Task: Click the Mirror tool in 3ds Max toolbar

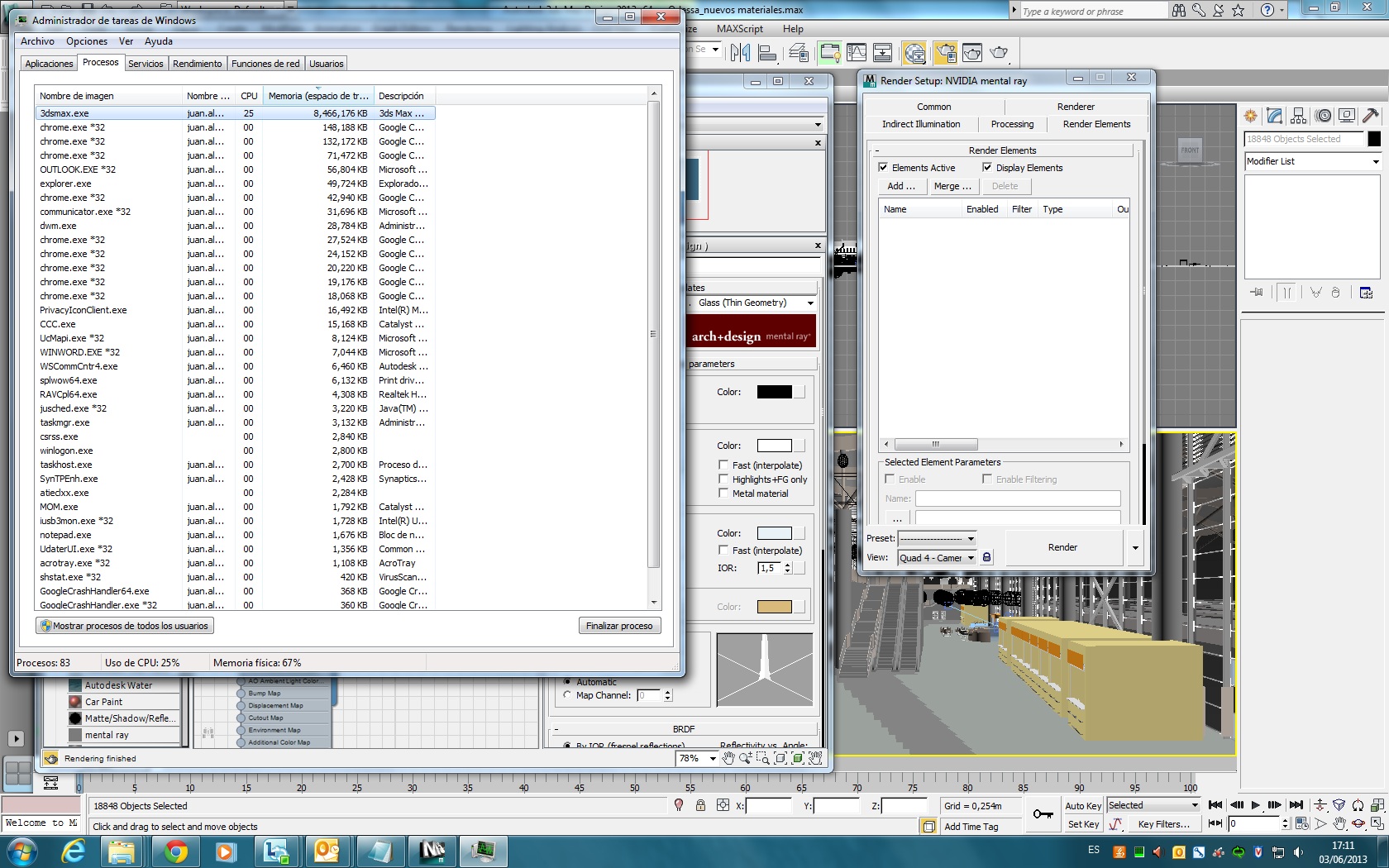Action: 740,53
